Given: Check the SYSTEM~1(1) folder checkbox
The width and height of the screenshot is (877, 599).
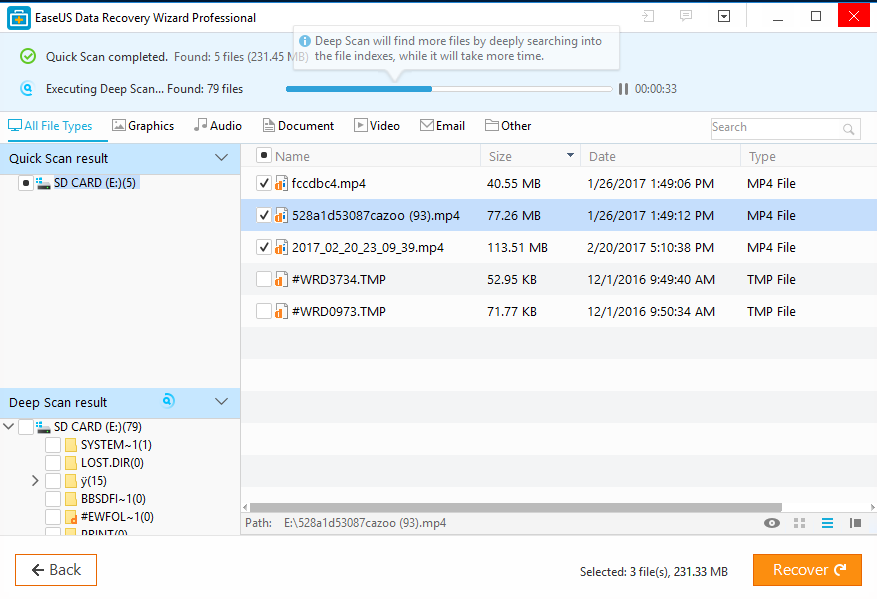Looking at the screenshot, I should coord(53,445).
